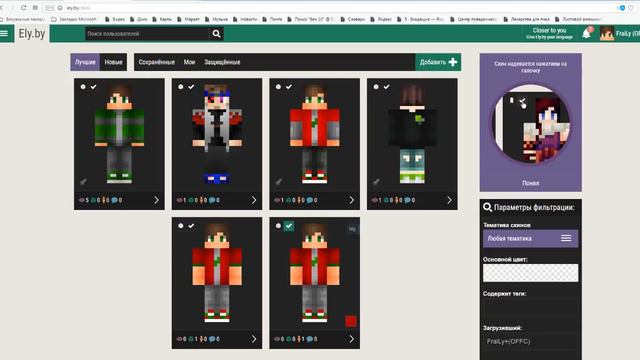Click the orange figure icon on the green plaid skin
640x360 pixels.
coord(104,200)
